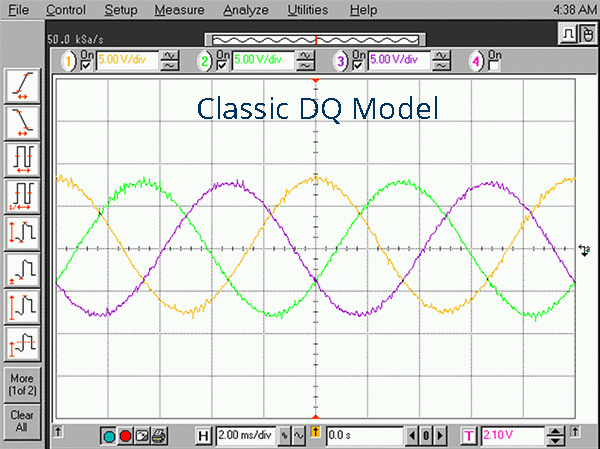Viewport: 600px width, 449px height.
Task: Decrease channel 2 vertical scale
Action: tap(305, 66)
